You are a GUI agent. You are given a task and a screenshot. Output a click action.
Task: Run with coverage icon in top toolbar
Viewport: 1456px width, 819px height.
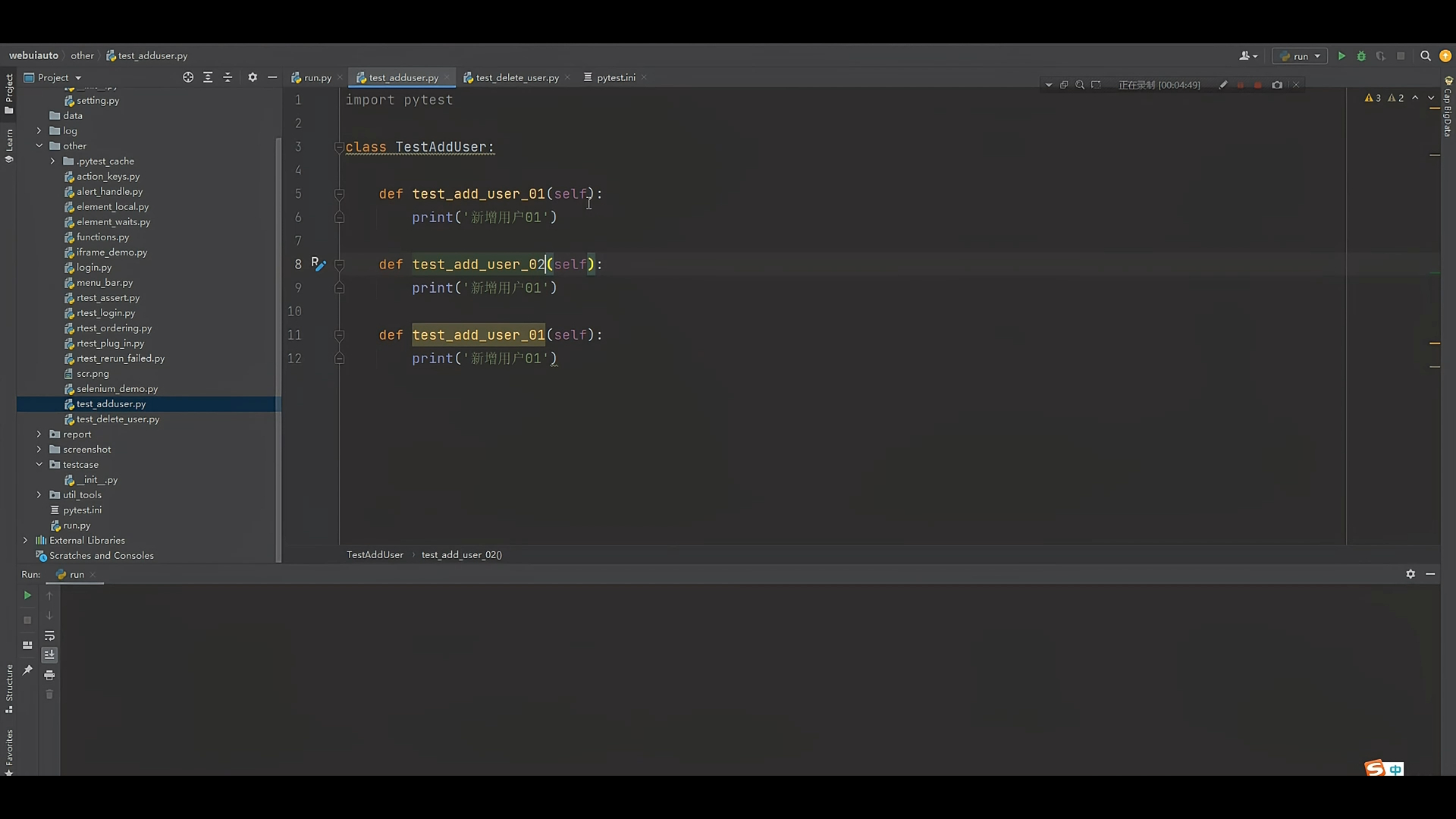click(1381, 56)
